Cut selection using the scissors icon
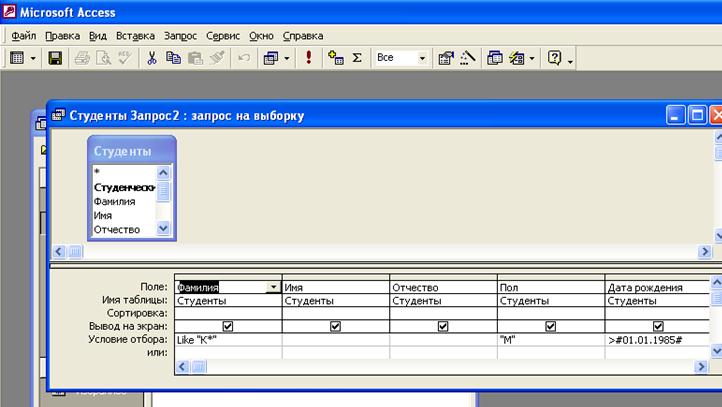This screenshot has height=407, width=722. (151, 58)
